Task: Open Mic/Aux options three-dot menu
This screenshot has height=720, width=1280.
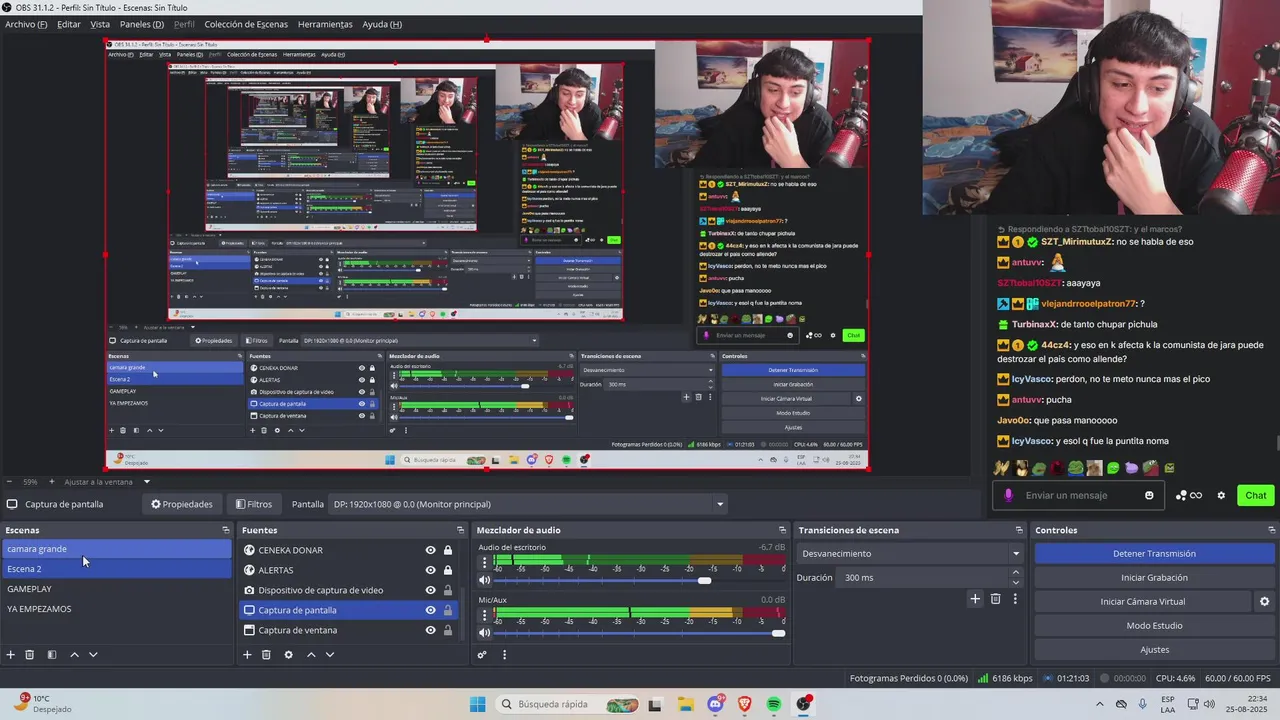Action: click(x=485, y=616)
